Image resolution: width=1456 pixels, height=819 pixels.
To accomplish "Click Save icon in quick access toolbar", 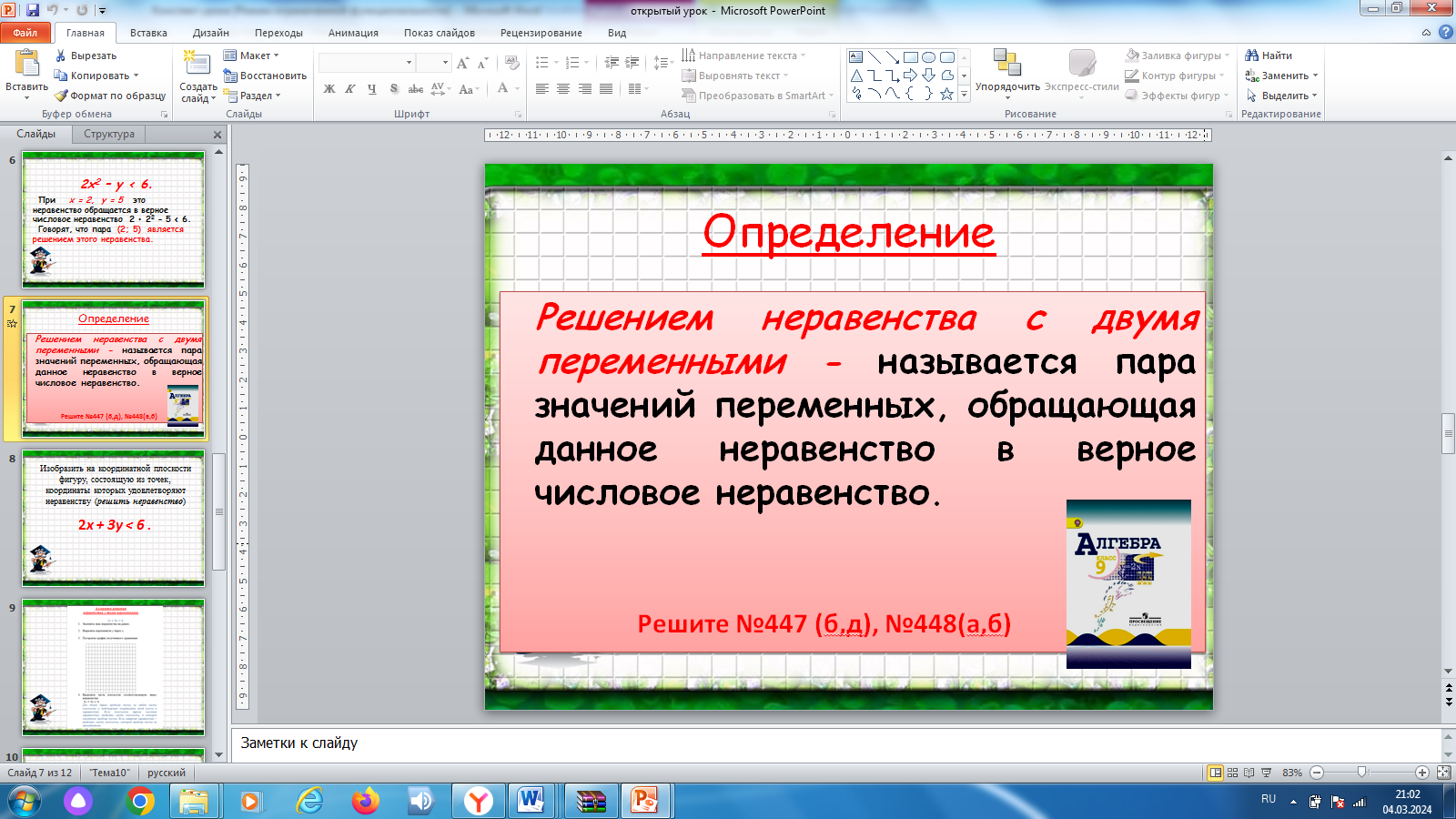I will (x=33, y=10).
